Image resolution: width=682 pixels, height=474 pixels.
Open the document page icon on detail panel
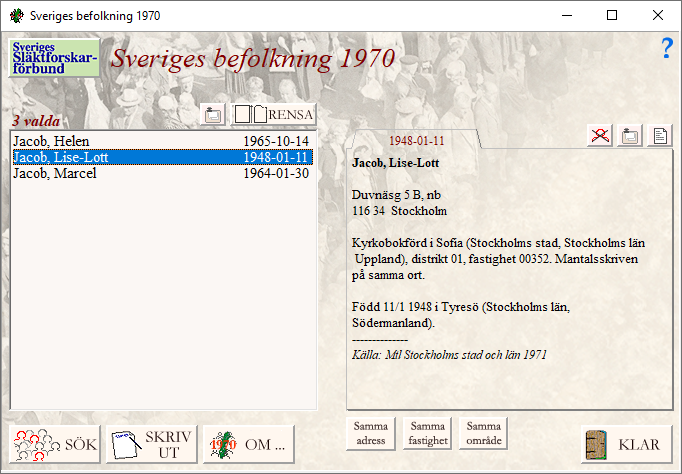tap(660, 135)
